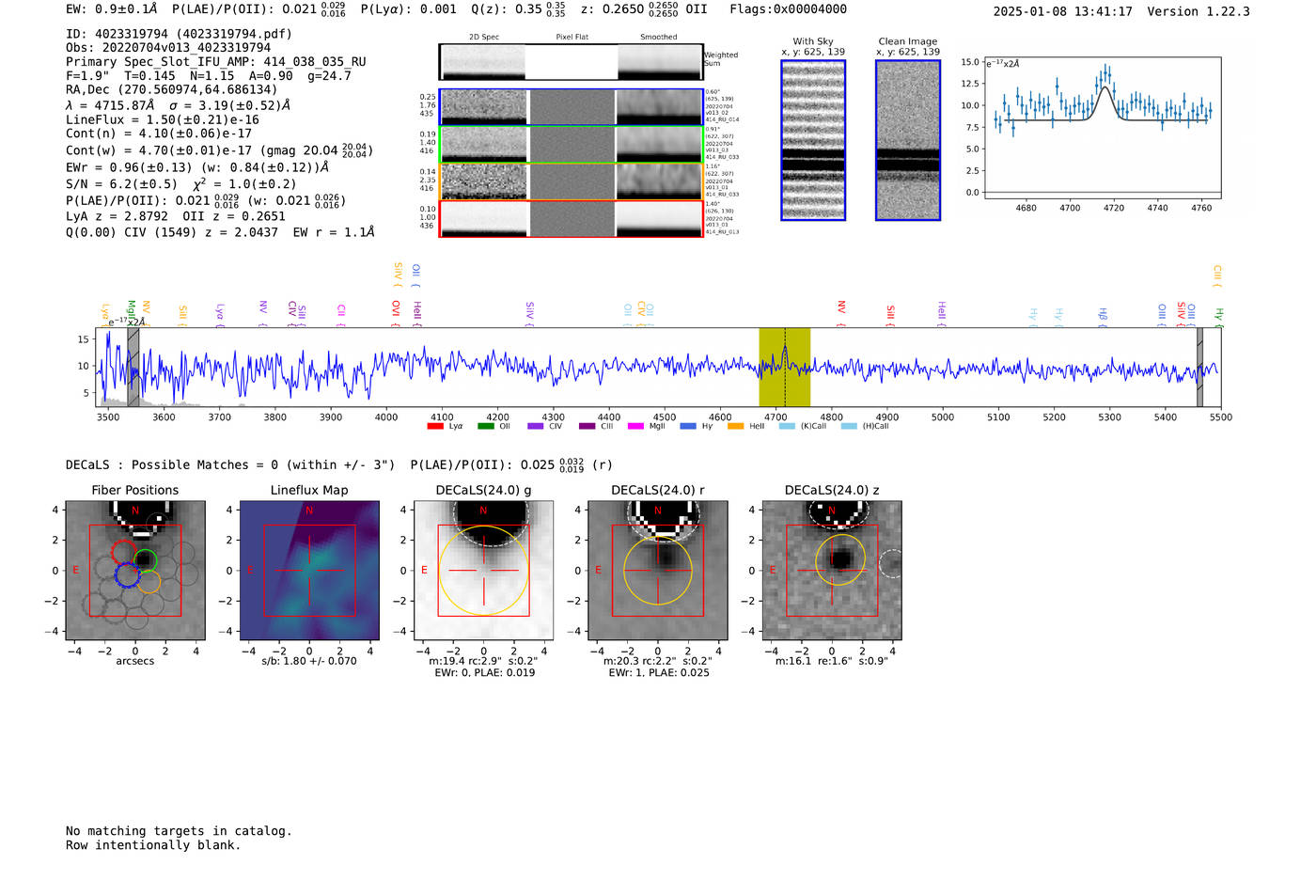Click the Lyα red legend swatch

coord(434,427)
